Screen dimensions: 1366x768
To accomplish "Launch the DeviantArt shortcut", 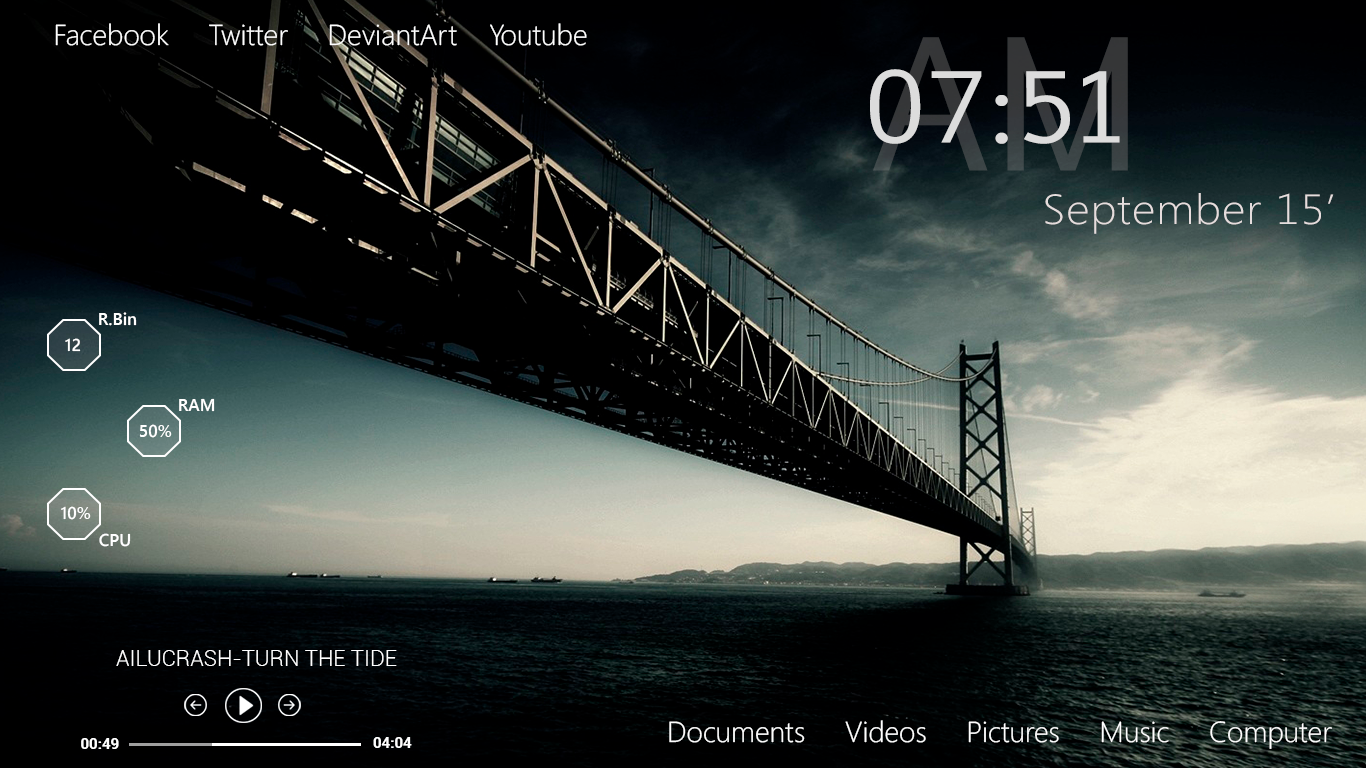I will (392, 36).
